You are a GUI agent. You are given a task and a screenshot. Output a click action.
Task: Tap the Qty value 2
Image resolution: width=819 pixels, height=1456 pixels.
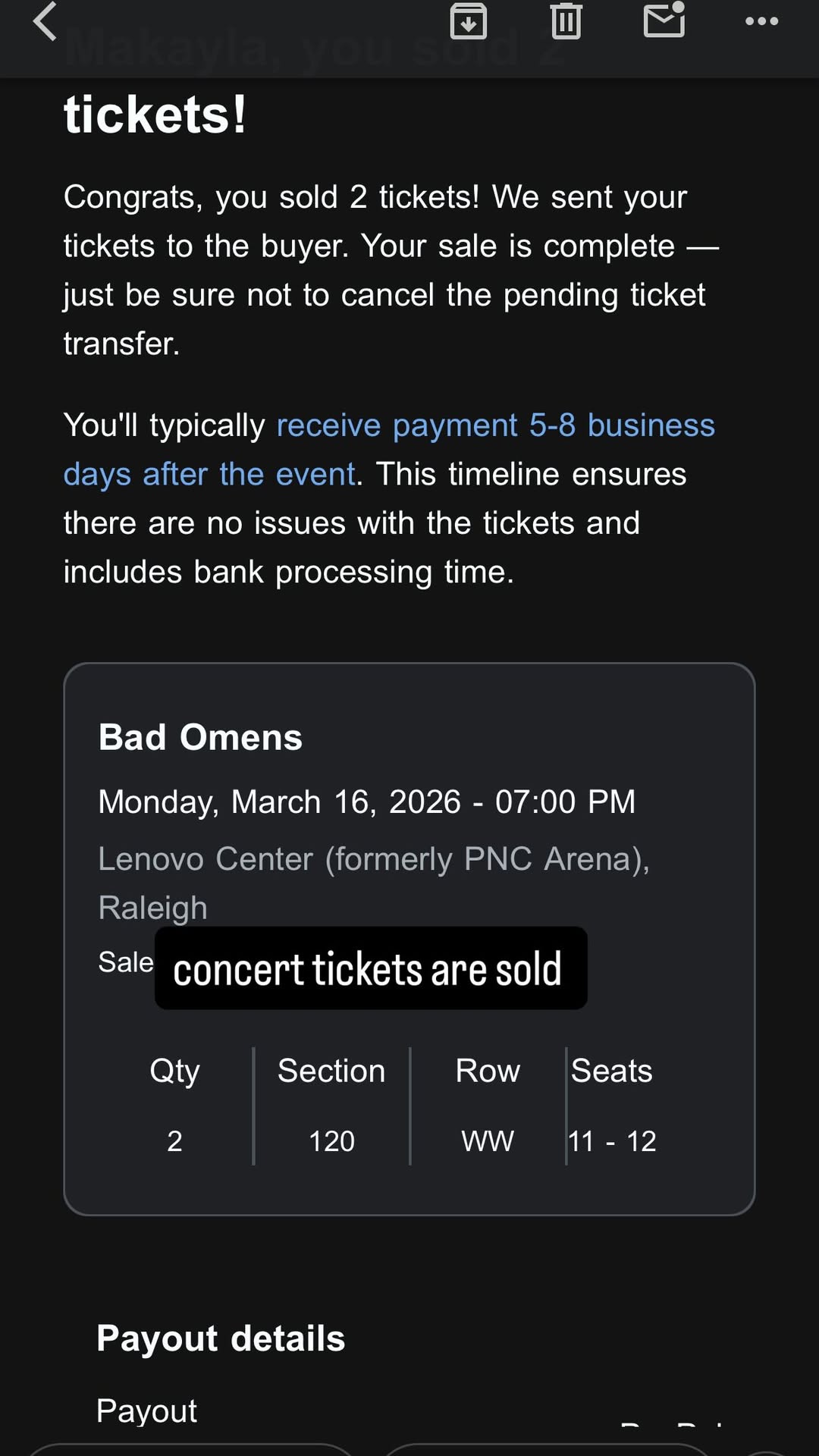pyautogui.click(x=174, y=1141)
